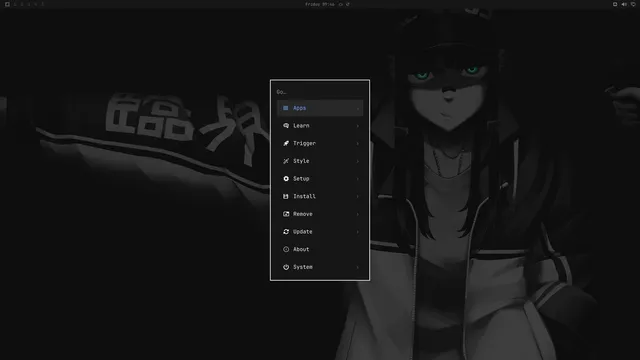Open the System entry label
This screenshot has width=640, height=360.
[302, 267]
